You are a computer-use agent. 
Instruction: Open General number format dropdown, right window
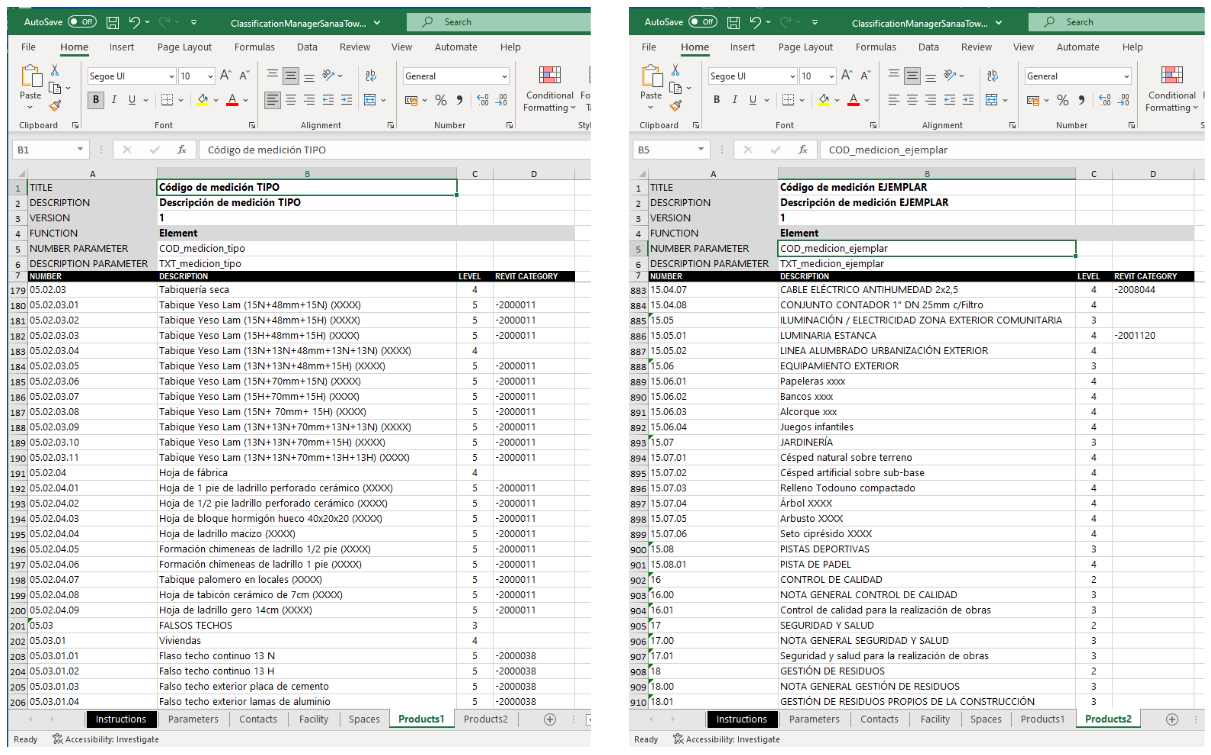(1125, 76)
